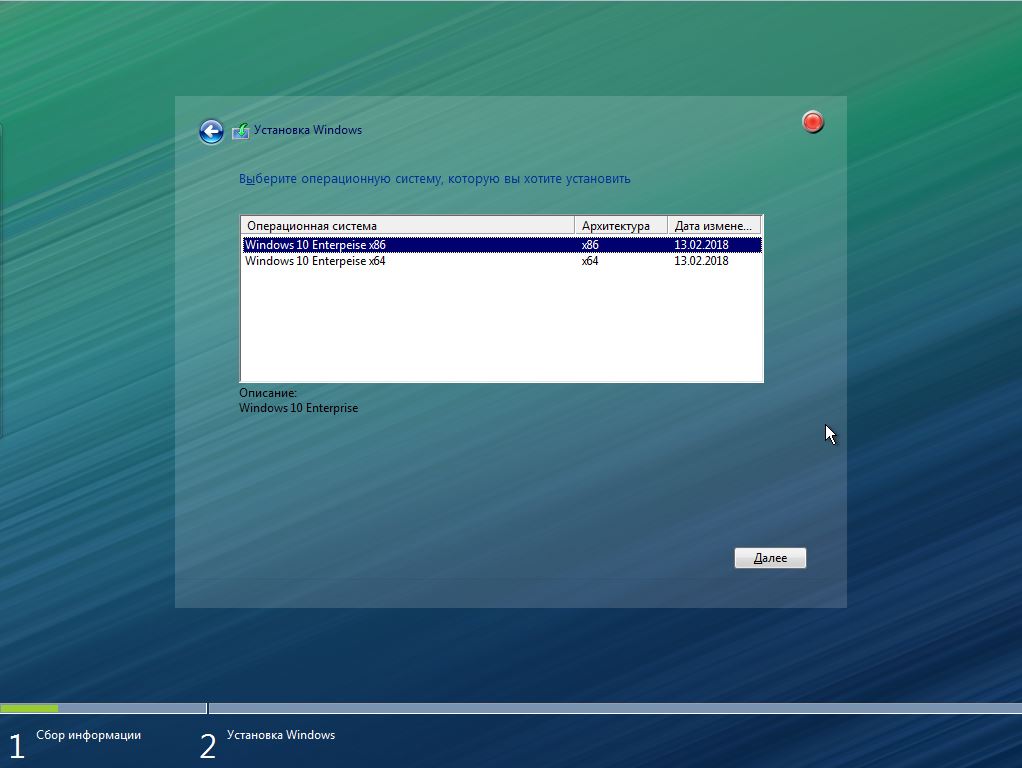This screenshot has width=1022, height=768.
Task: Click the 13.02.2018 date in the x64 row
Action: coord(701,261)
